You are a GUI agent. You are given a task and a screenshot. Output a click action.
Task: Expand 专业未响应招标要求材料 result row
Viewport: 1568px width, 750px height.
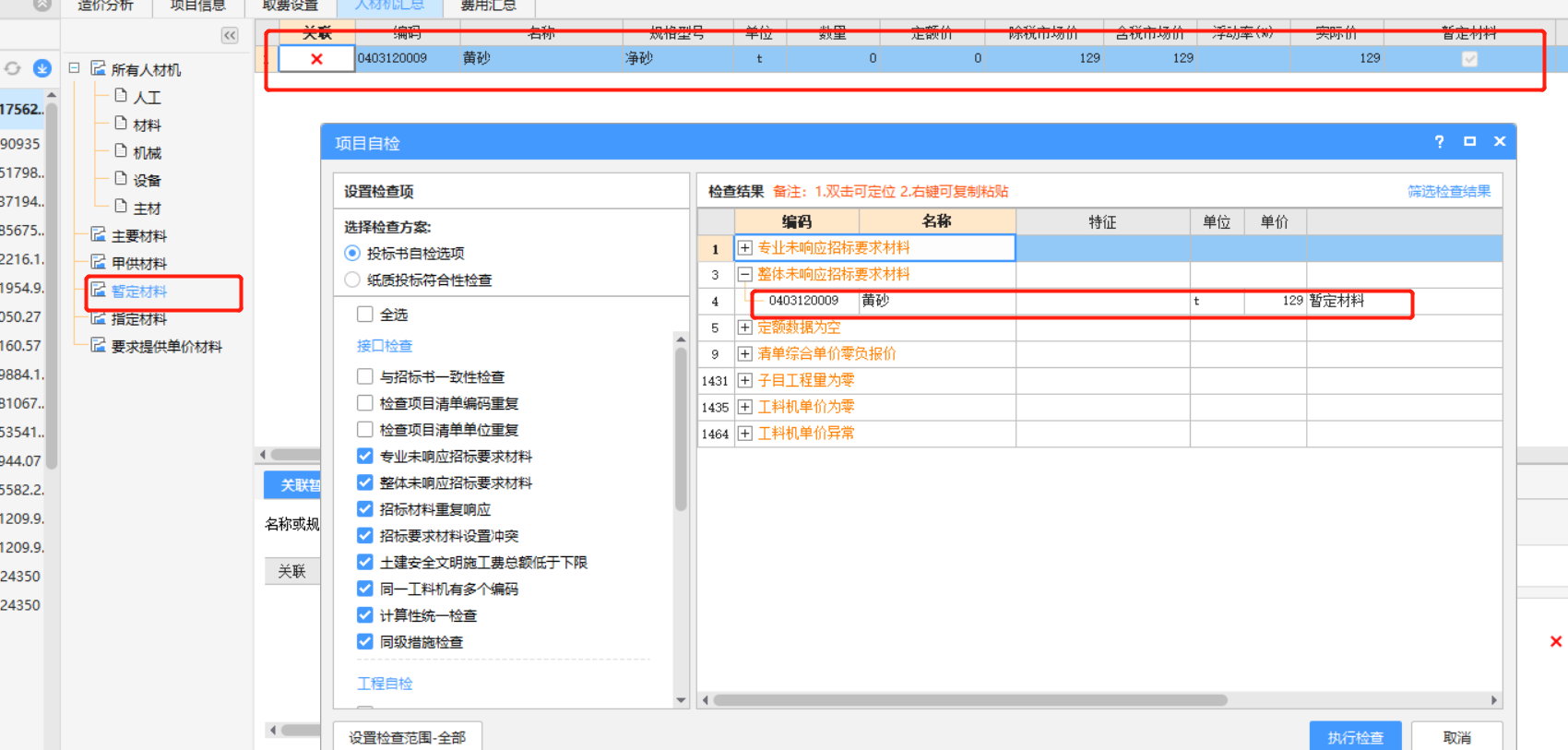[x=745, y=248]
